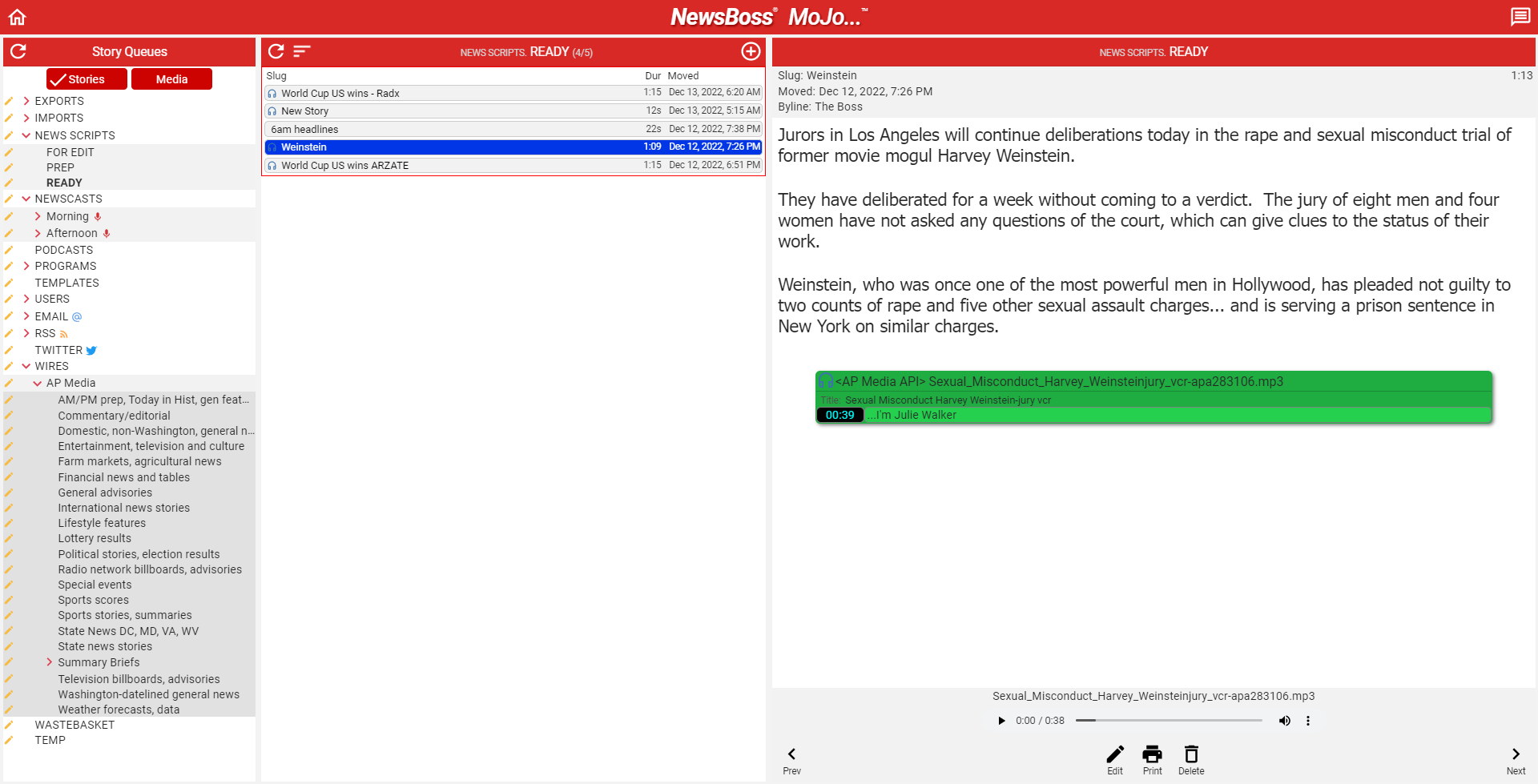
Task: Open the sort options icon
Action: [x=301, y=51]
